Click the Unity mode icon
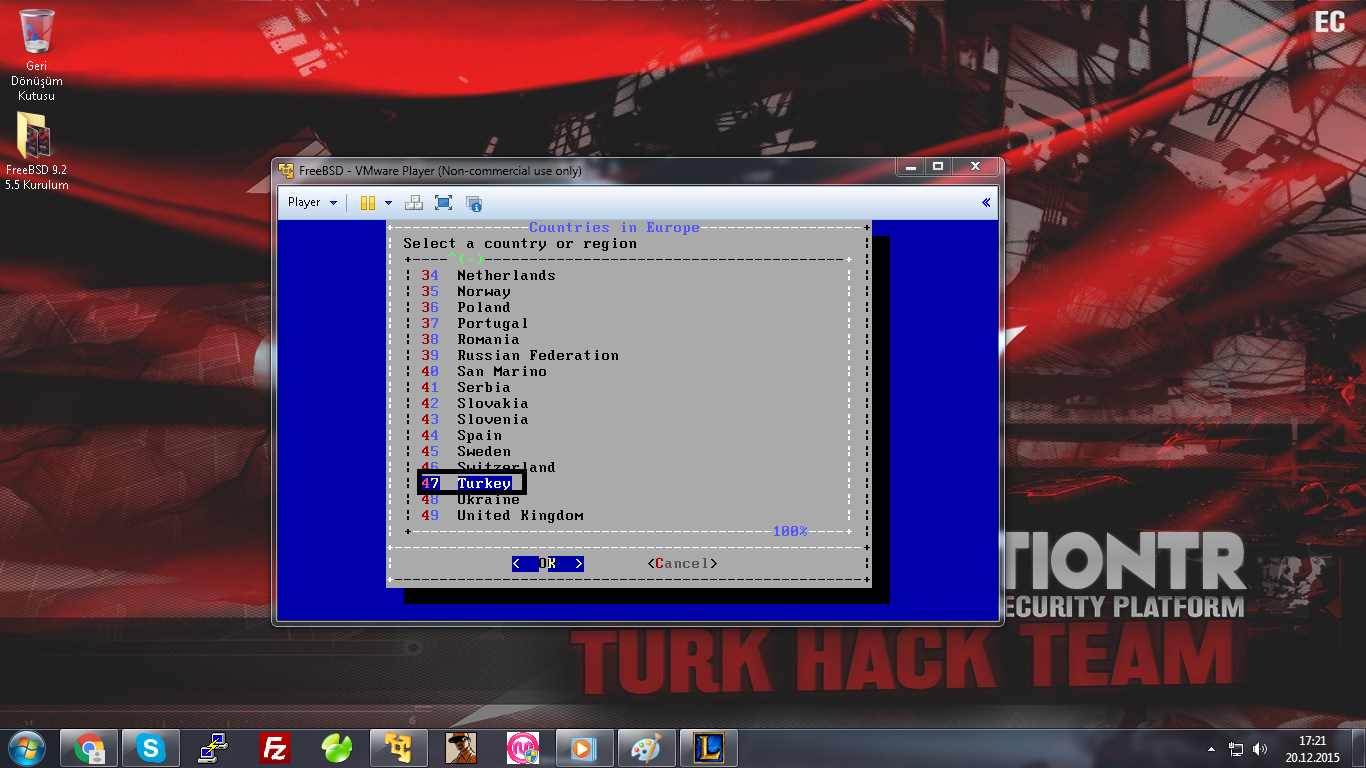This screenshot has height=768, width=1366. point(474,202)
